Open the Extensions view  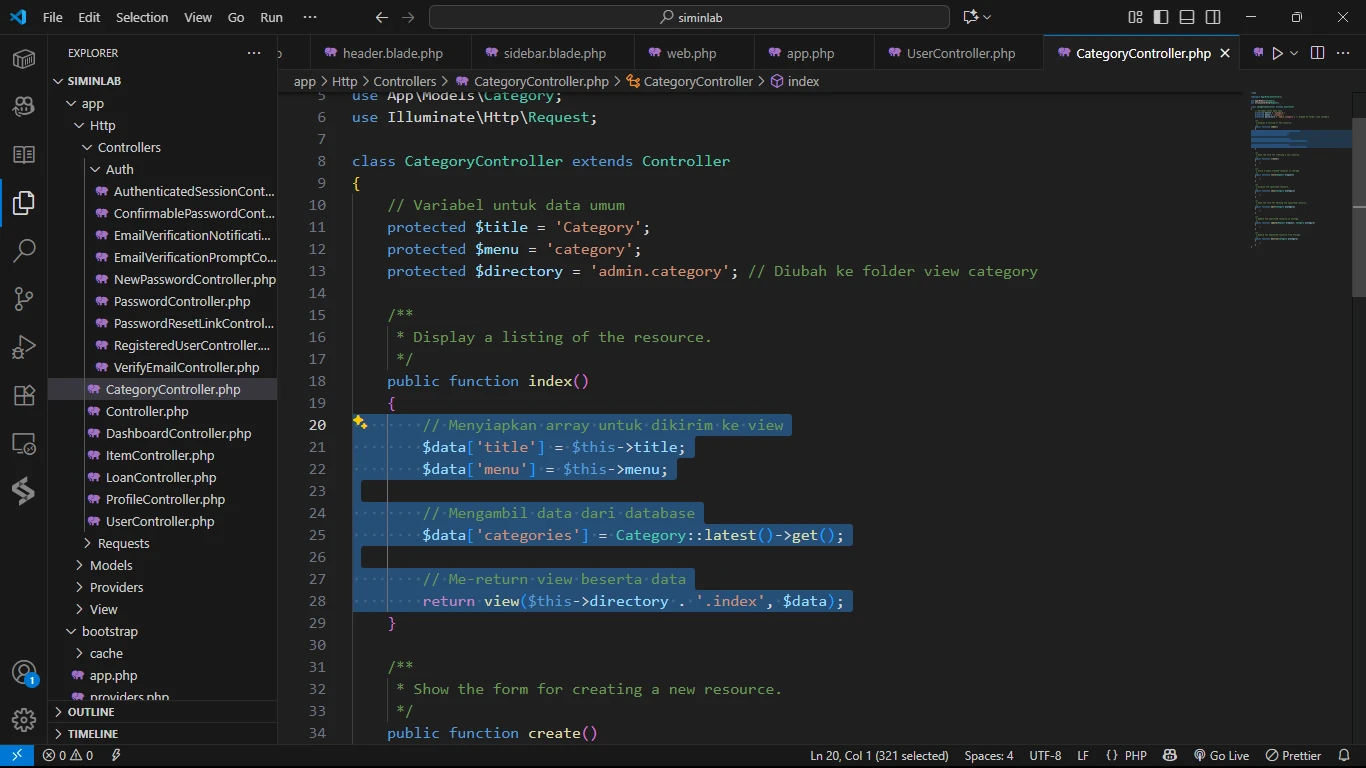click(x=24, y=395)
